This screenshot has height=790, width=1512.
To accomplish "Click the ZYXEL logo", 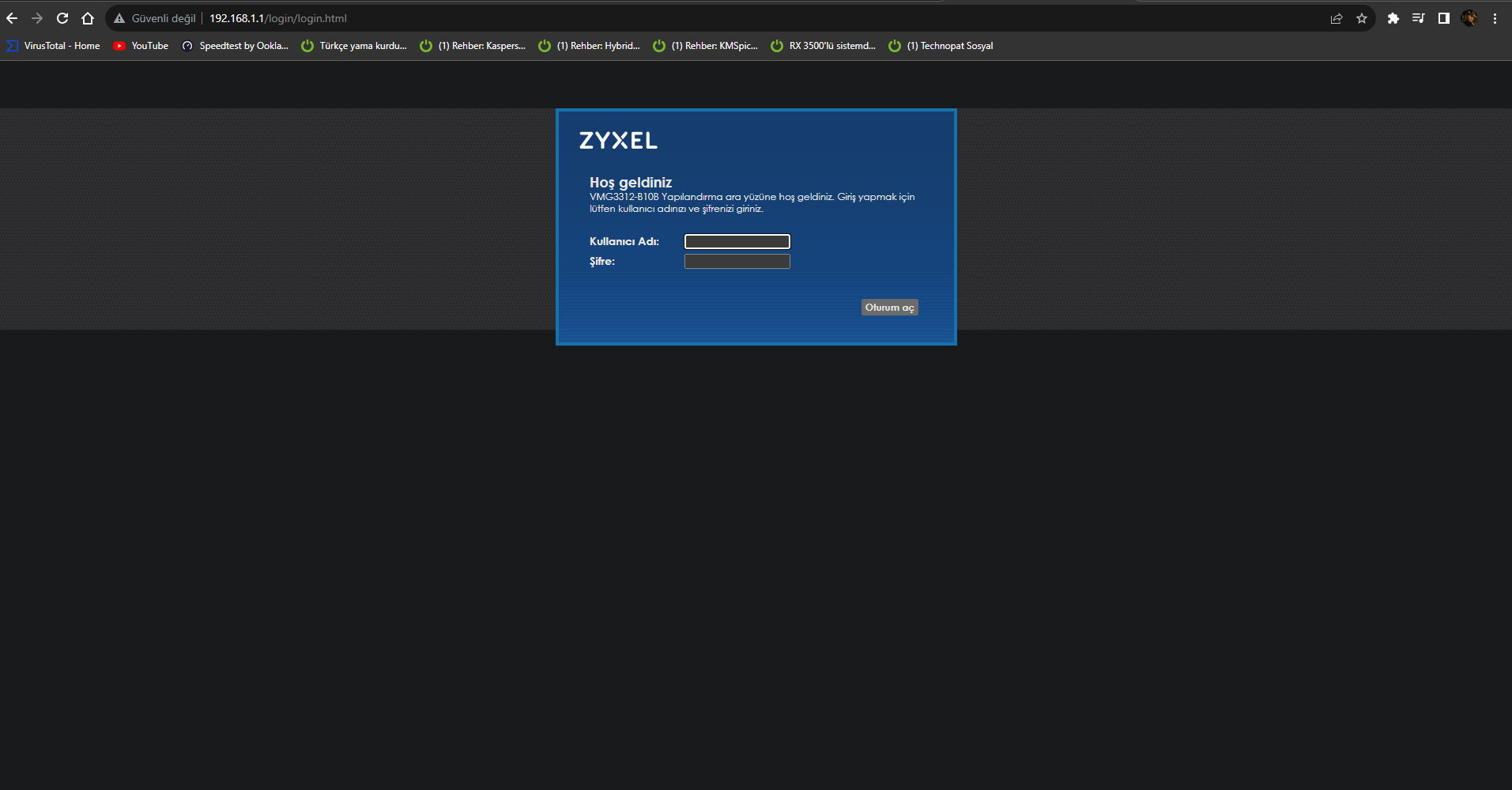I will click(618, 141).
